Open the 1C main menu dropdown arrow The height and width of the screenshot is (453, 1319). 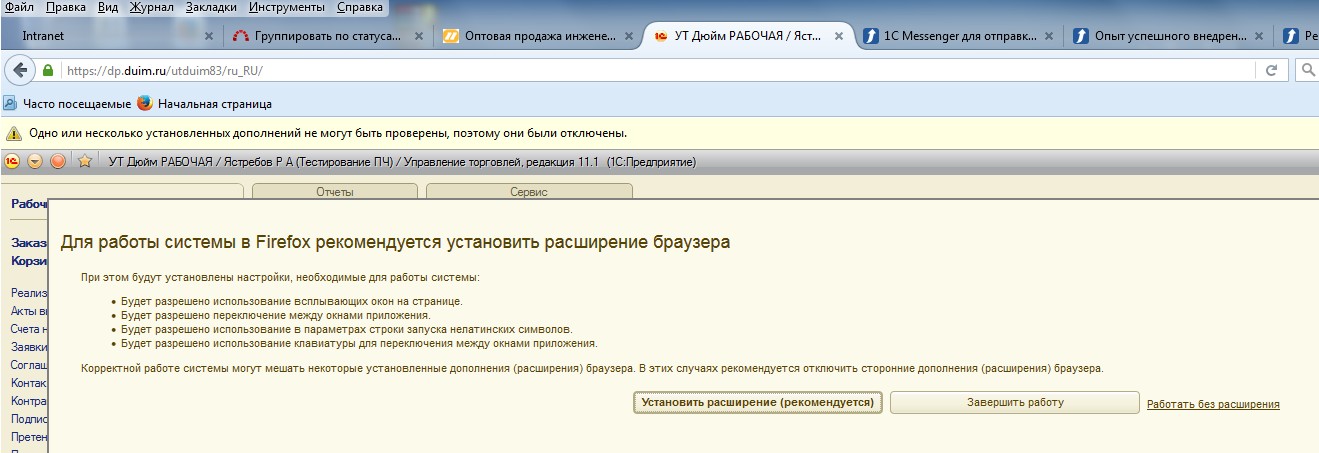pos(35,161)
